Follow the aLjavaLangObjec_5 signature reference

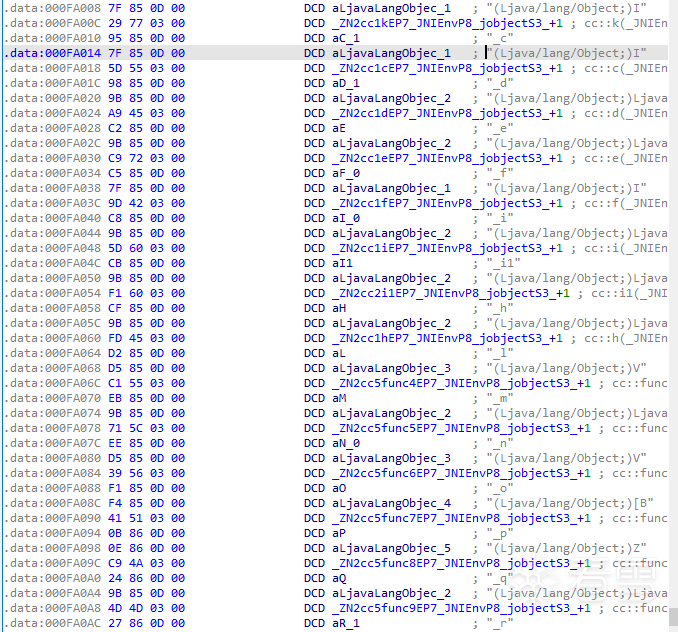coord(391,548)
